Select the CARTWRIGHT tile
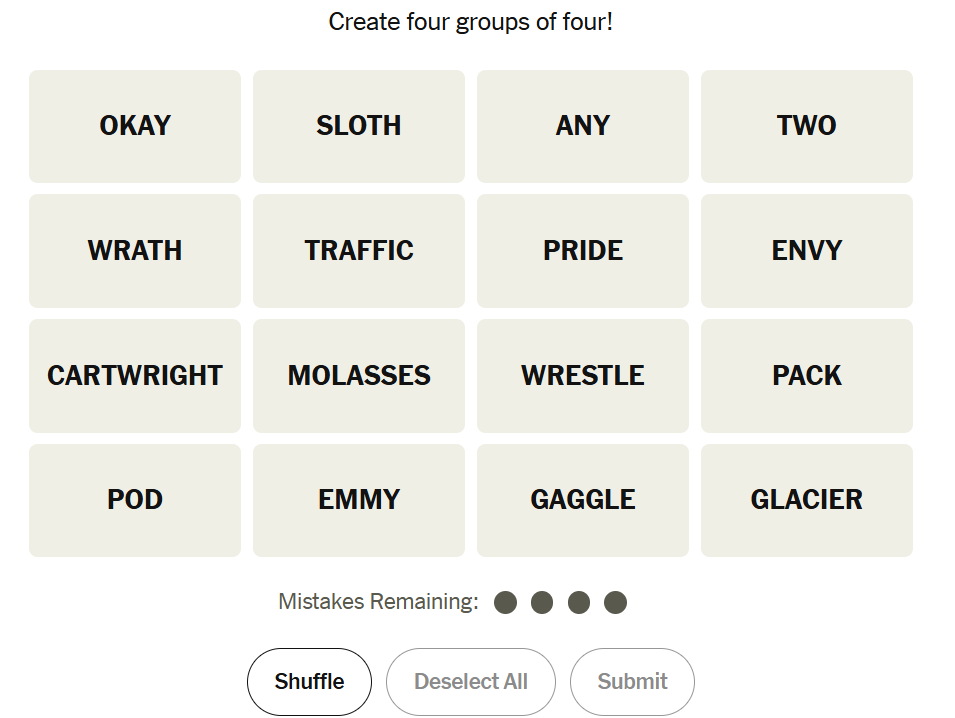Screen dimensions: 955x718 coord(135,376)
